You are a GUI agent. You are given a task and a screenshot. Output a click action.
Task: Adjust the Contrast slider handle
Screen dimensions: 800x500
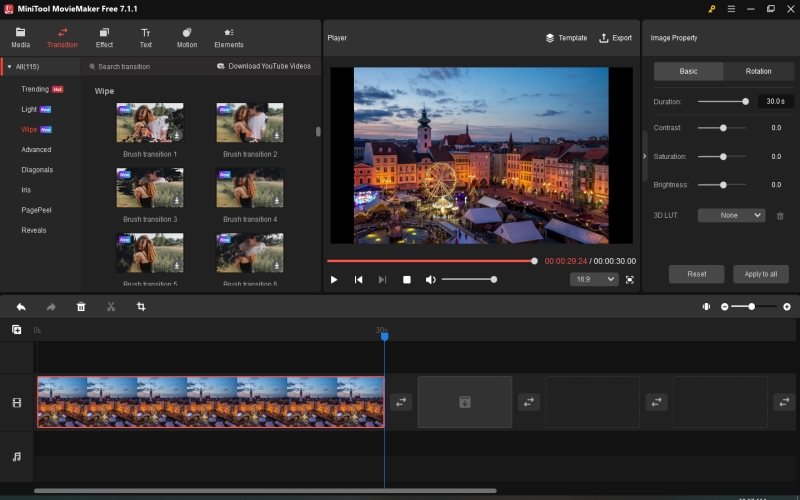[723, 128]
